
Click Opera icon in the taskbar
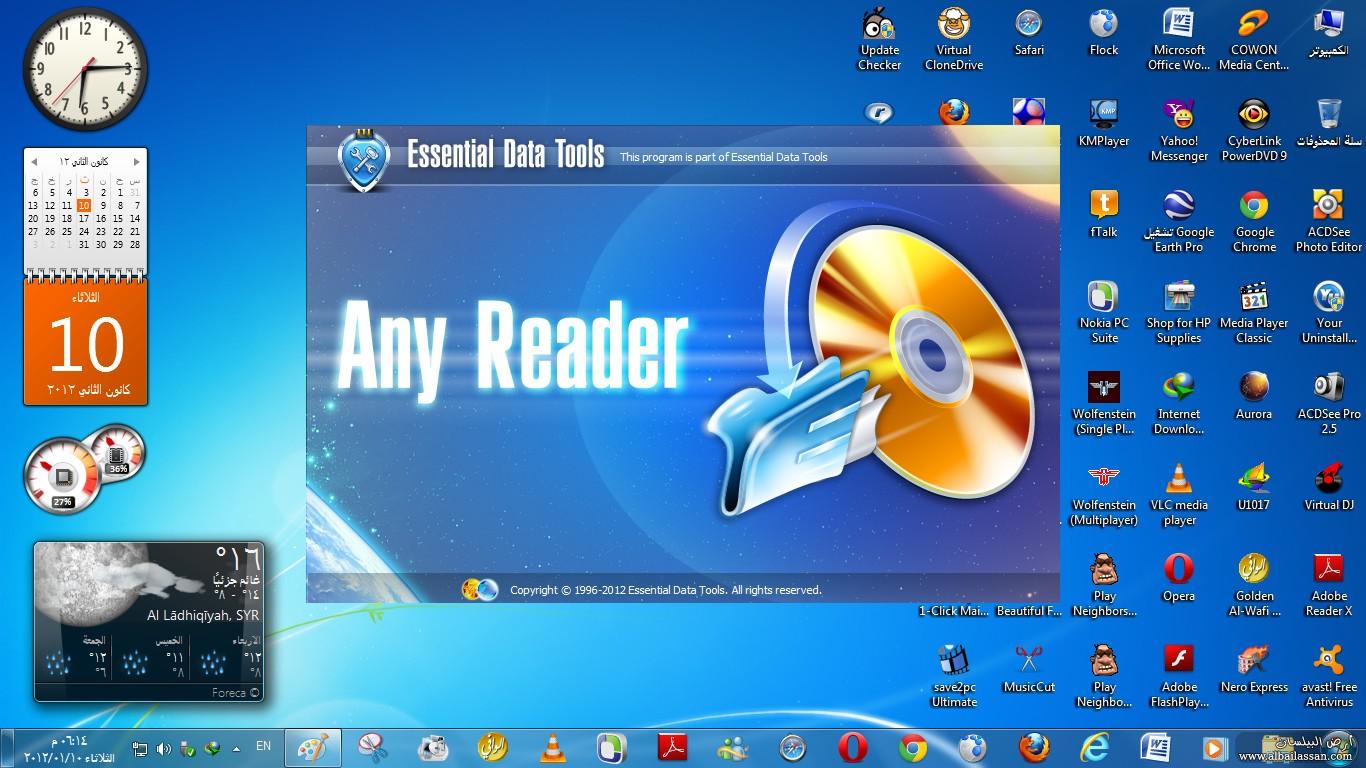point(852,748)
